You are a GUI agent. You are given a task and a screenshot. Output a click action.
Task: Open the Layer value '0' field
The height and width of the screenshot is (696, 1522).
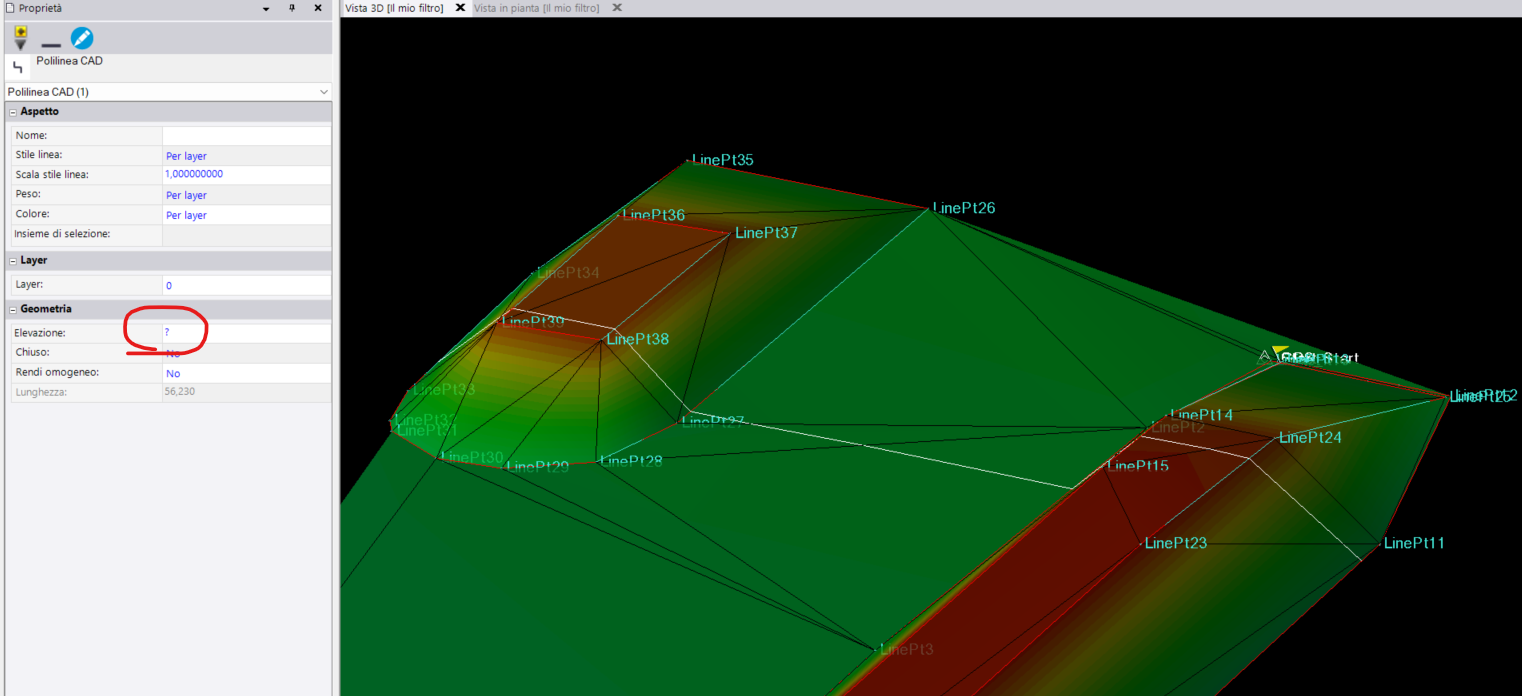(246, 285)
